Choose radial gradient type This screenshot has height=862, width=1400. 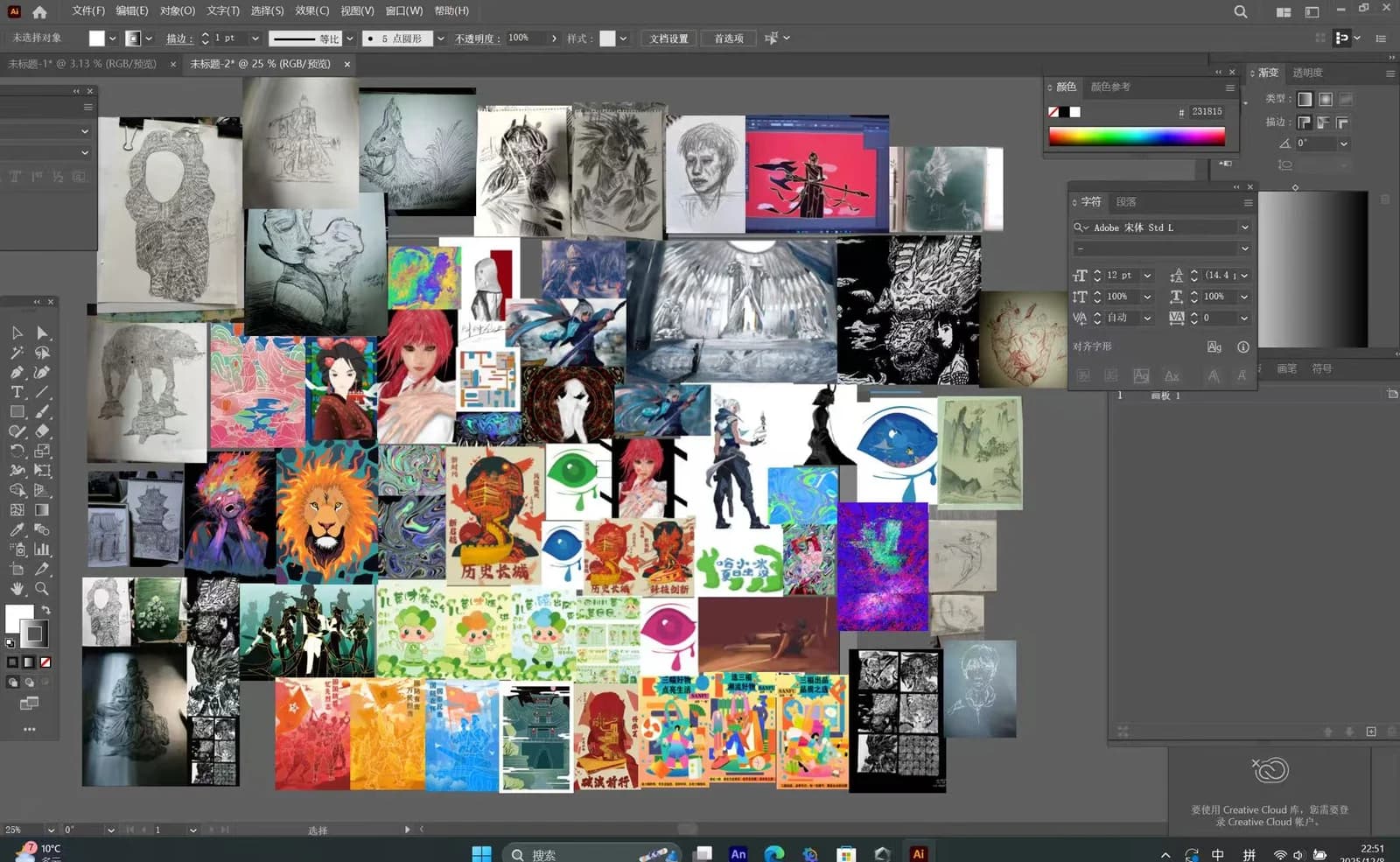pos(1326,99)
